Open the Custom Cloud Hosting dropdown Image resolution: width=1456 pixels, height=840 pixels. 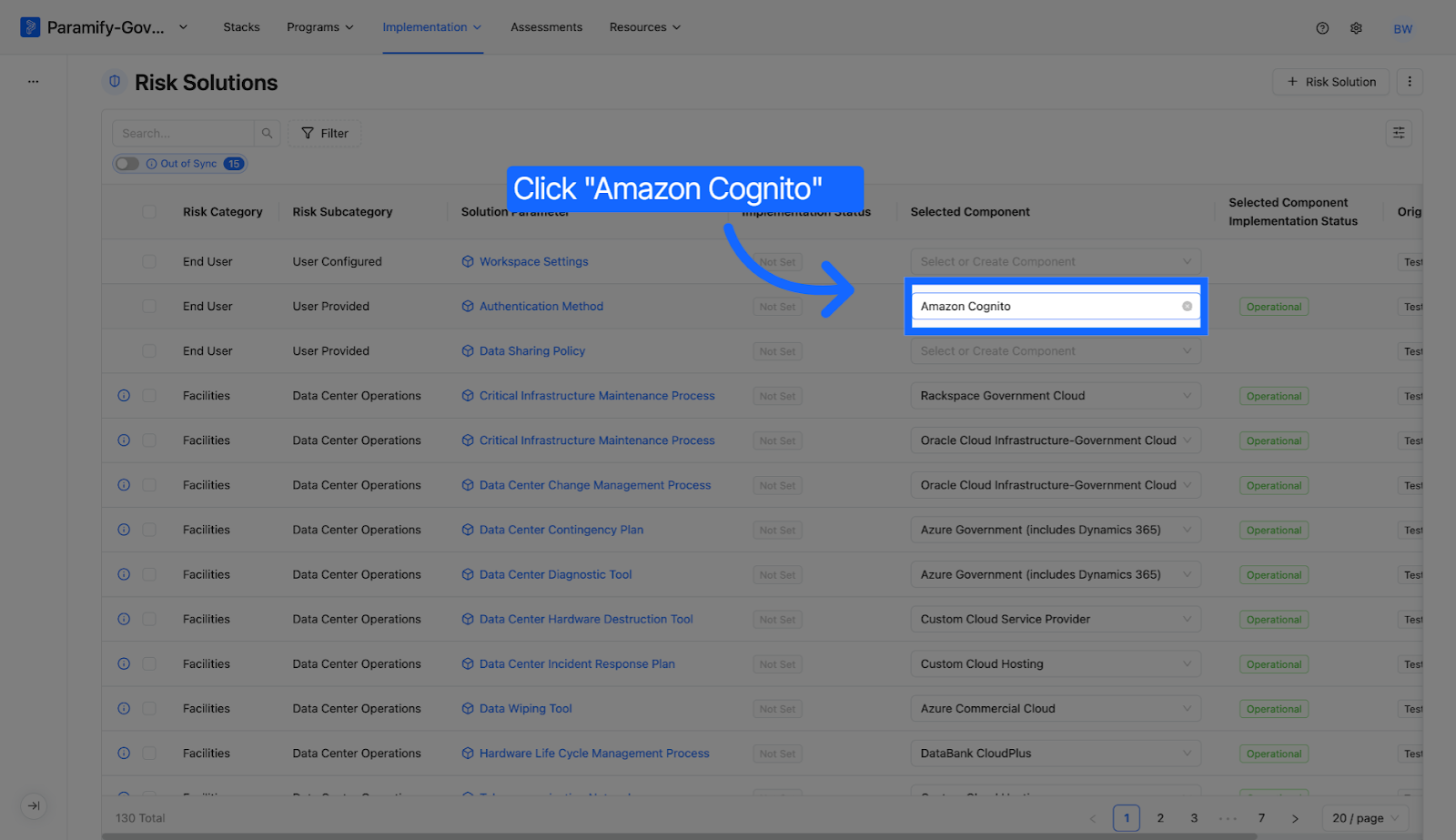tap(1056, 664)
